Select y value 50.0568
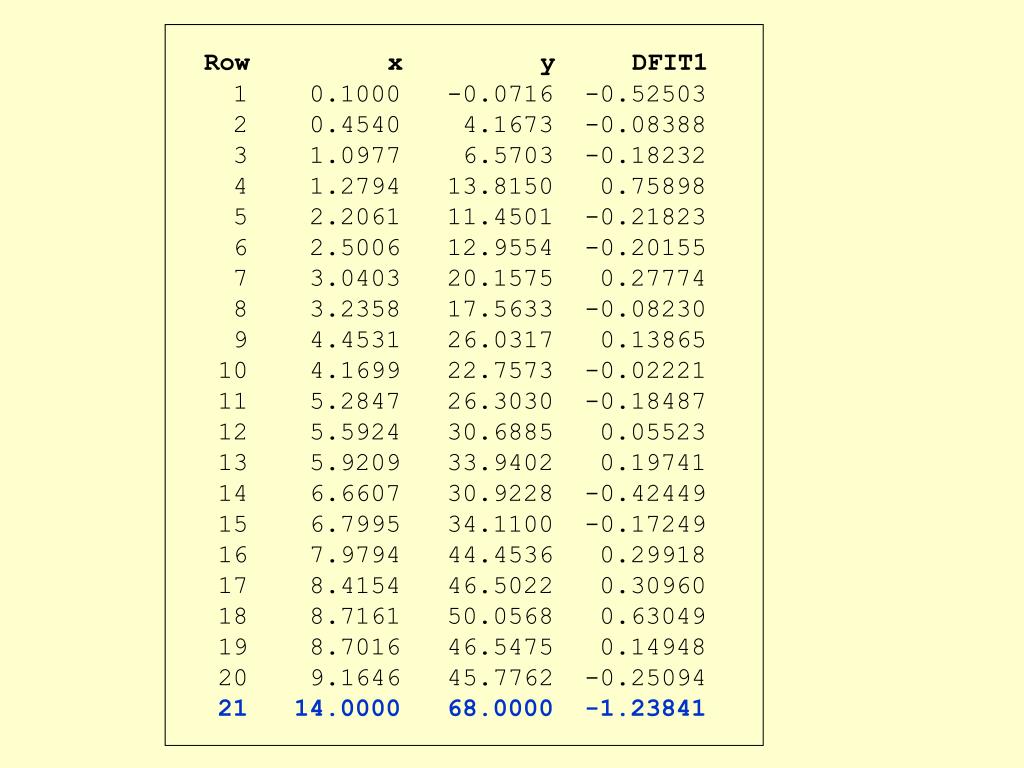This screenshot has width=1024, height=768. click(500, 616)
